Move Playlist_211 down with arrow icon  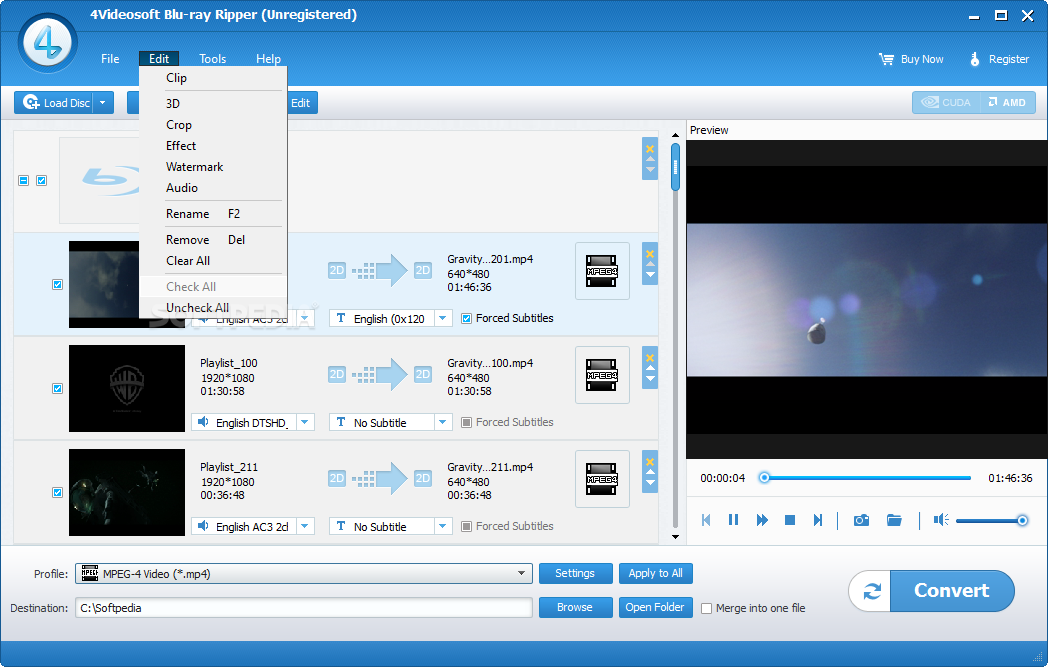[x=650, y=483]
